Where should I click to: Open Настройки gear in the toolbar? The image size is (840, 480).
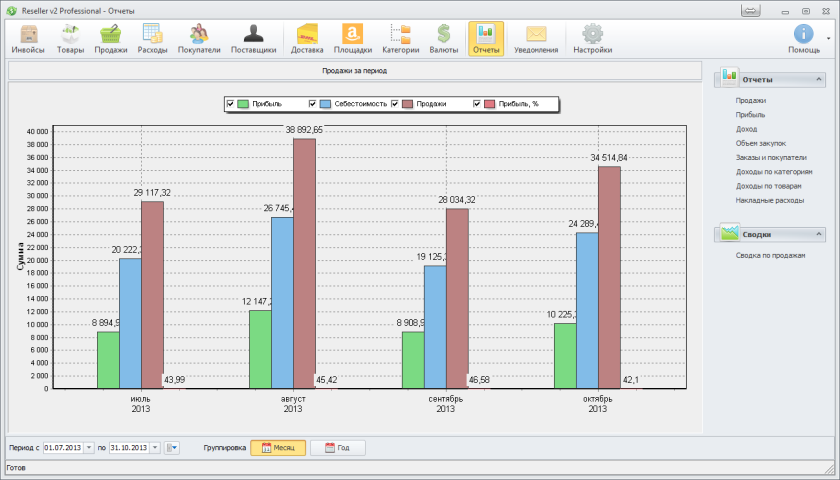point(592,39)
